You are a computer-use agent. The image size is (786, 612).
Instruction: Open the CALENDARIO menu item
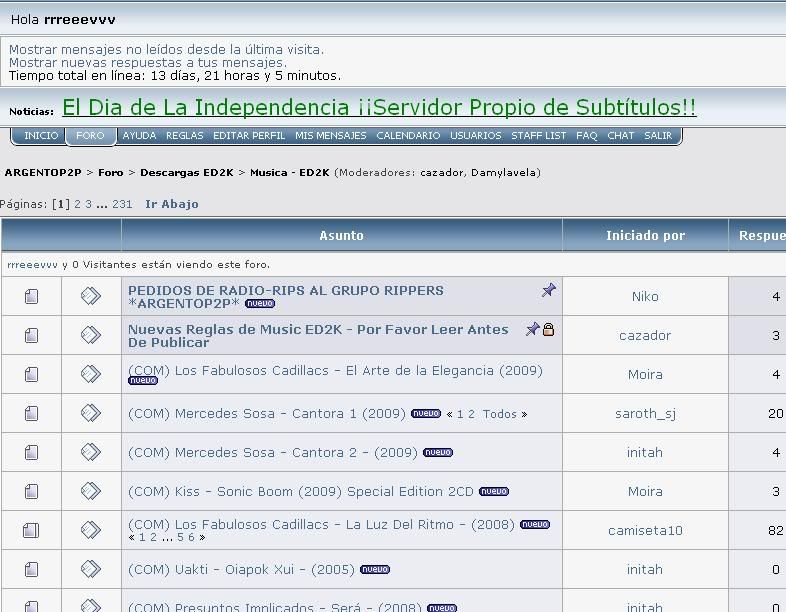(x=408, y=136)
